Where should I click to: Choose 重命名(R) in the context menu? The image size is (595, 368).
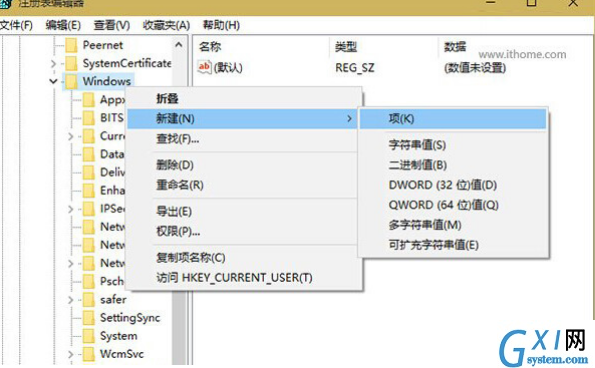(x=180, y=185)
